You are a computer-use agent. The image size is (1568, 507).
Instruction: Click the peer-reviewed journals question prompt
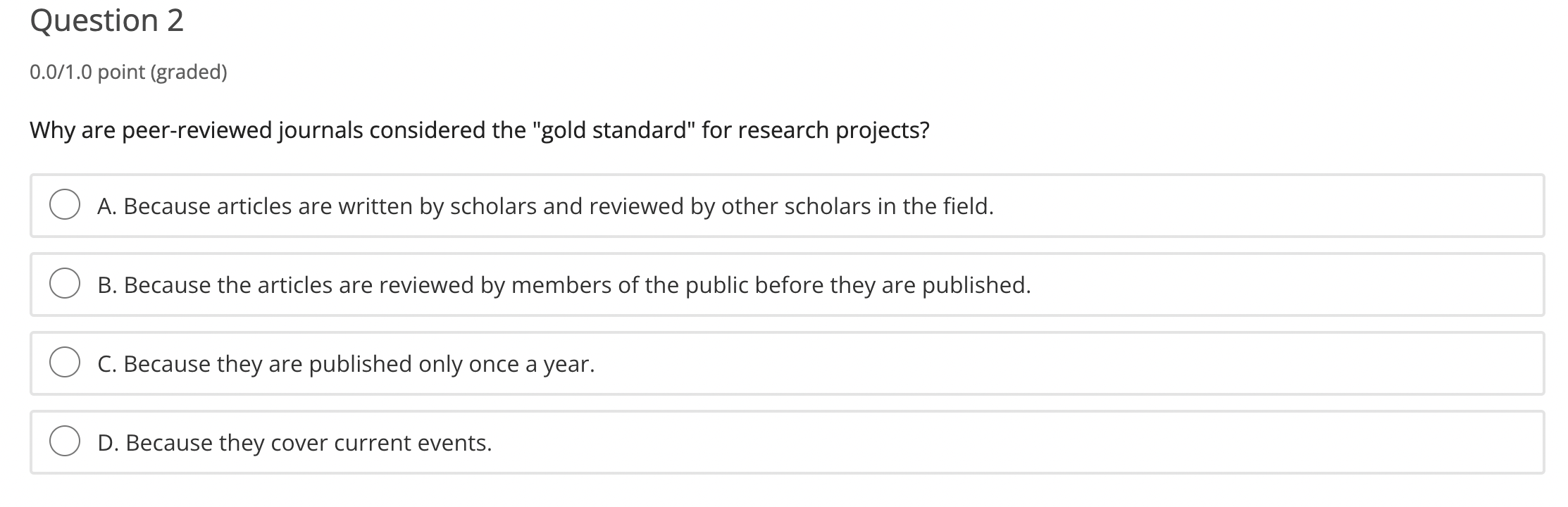tap(479, 130)
